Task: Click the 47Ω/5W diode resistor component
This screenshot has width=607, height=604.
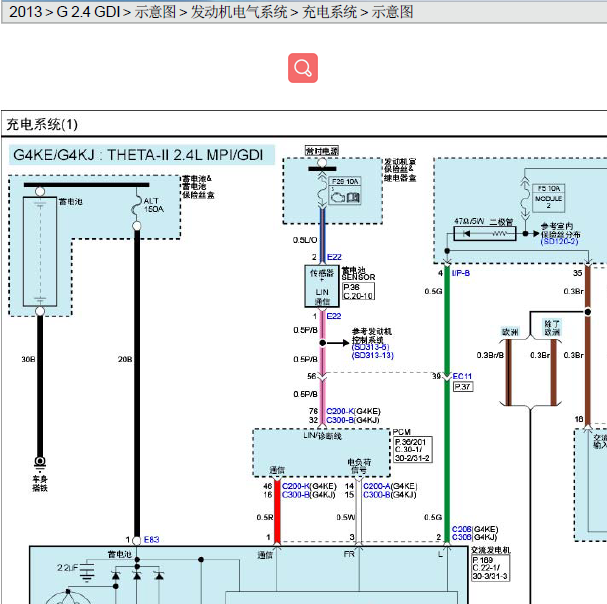Action: pyautogui.click(x=484, y=233)
